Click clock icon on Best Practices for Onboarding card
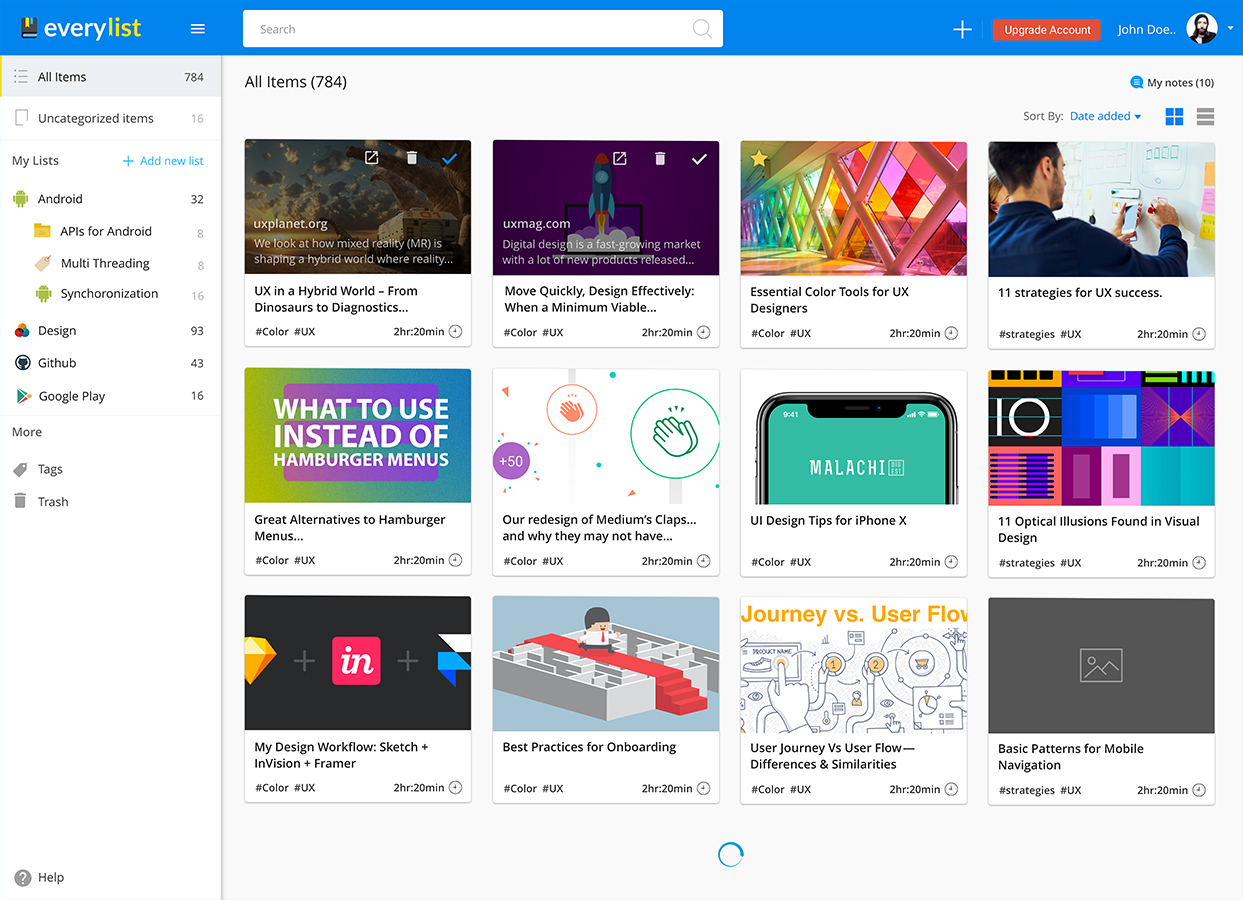 click(x=703, y=788)
